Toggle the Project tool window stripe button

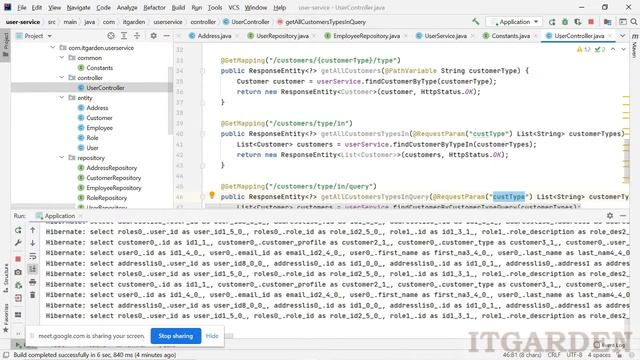pyautogui.click(x=6, y=45)
